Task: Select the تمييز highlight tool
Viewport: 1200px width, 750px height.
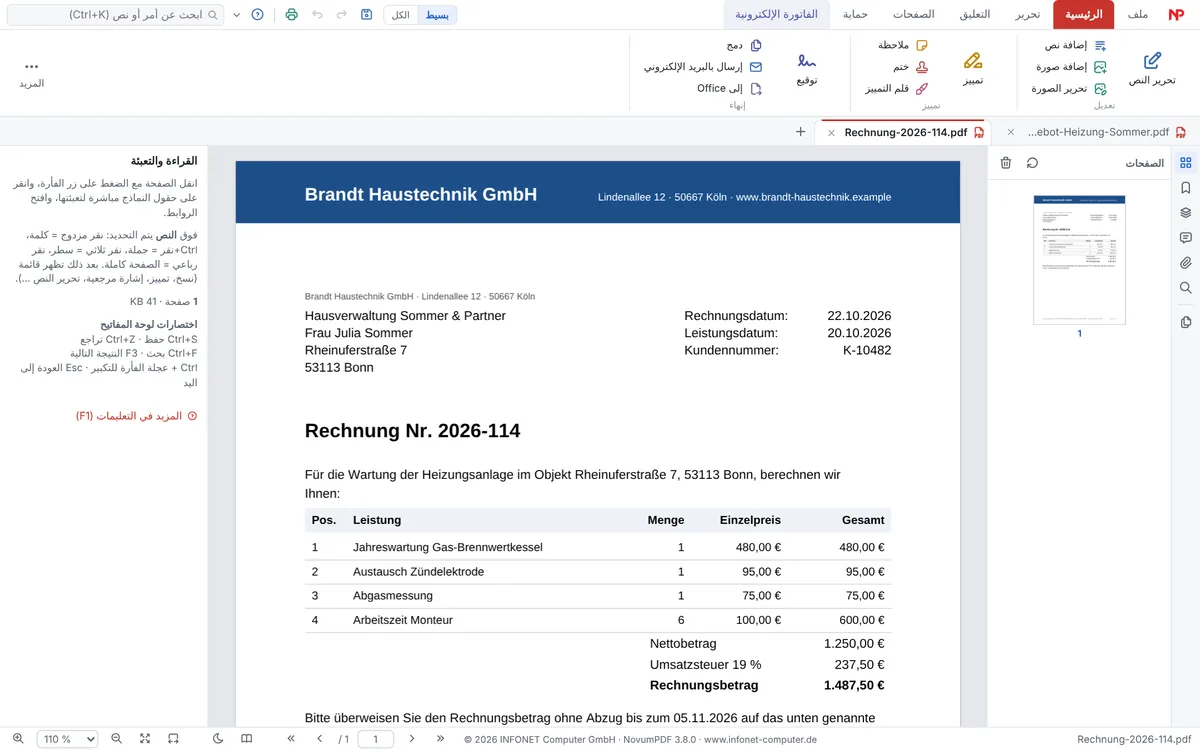Action: click(973, 68)
